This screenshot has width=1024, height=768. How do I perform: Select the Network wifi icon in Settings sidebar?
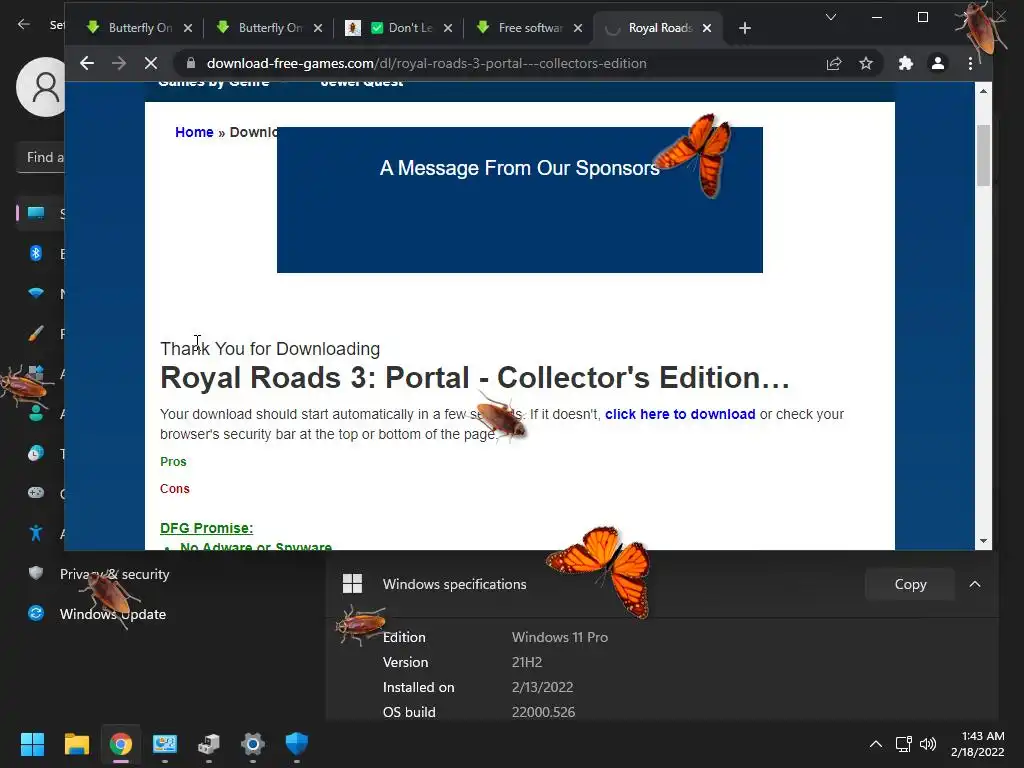tap(36, 293)
